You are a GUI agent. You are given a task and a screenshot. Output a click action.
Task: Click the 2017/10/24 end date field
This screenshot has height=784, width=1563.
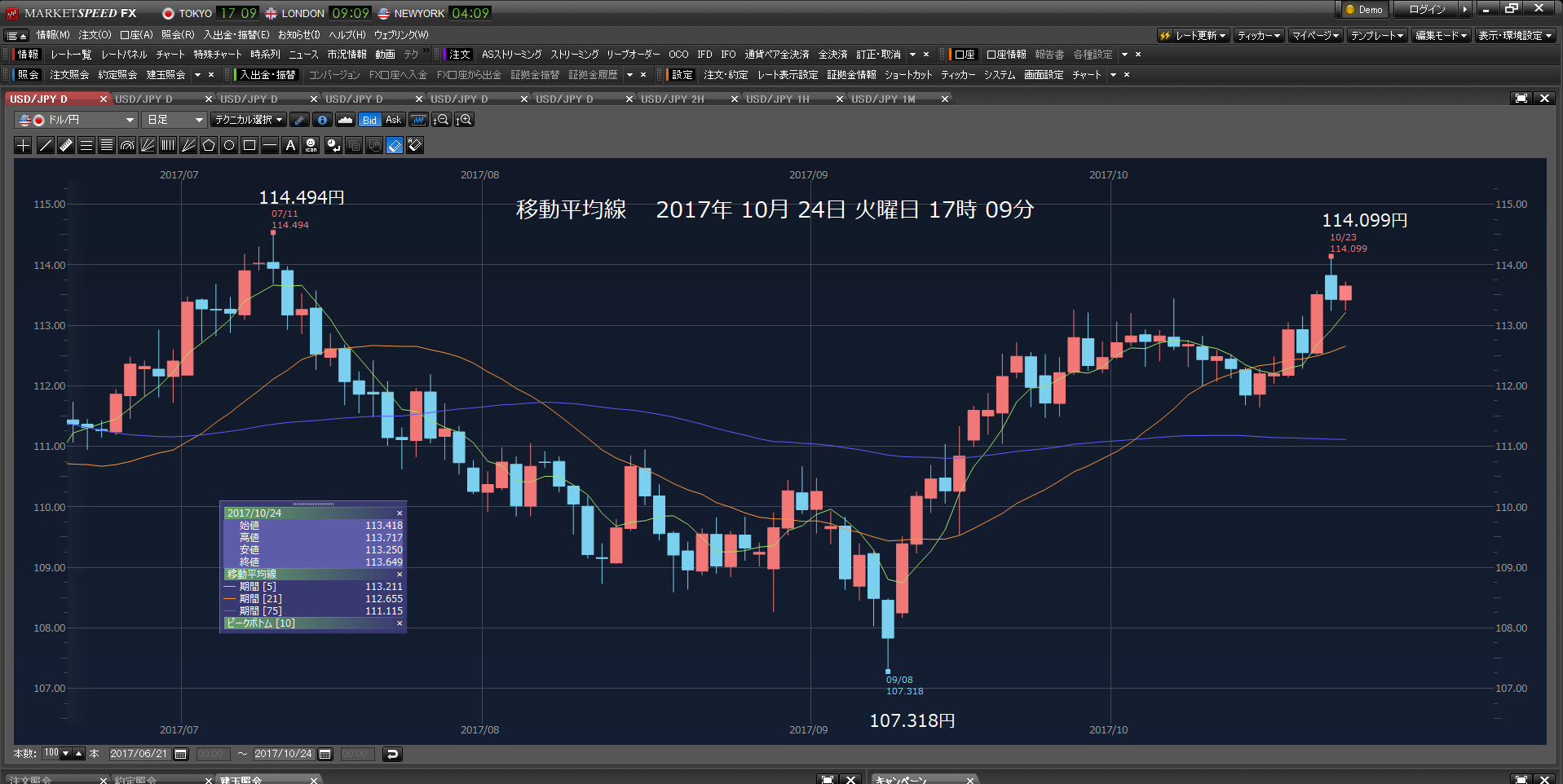tap(283, 754)
